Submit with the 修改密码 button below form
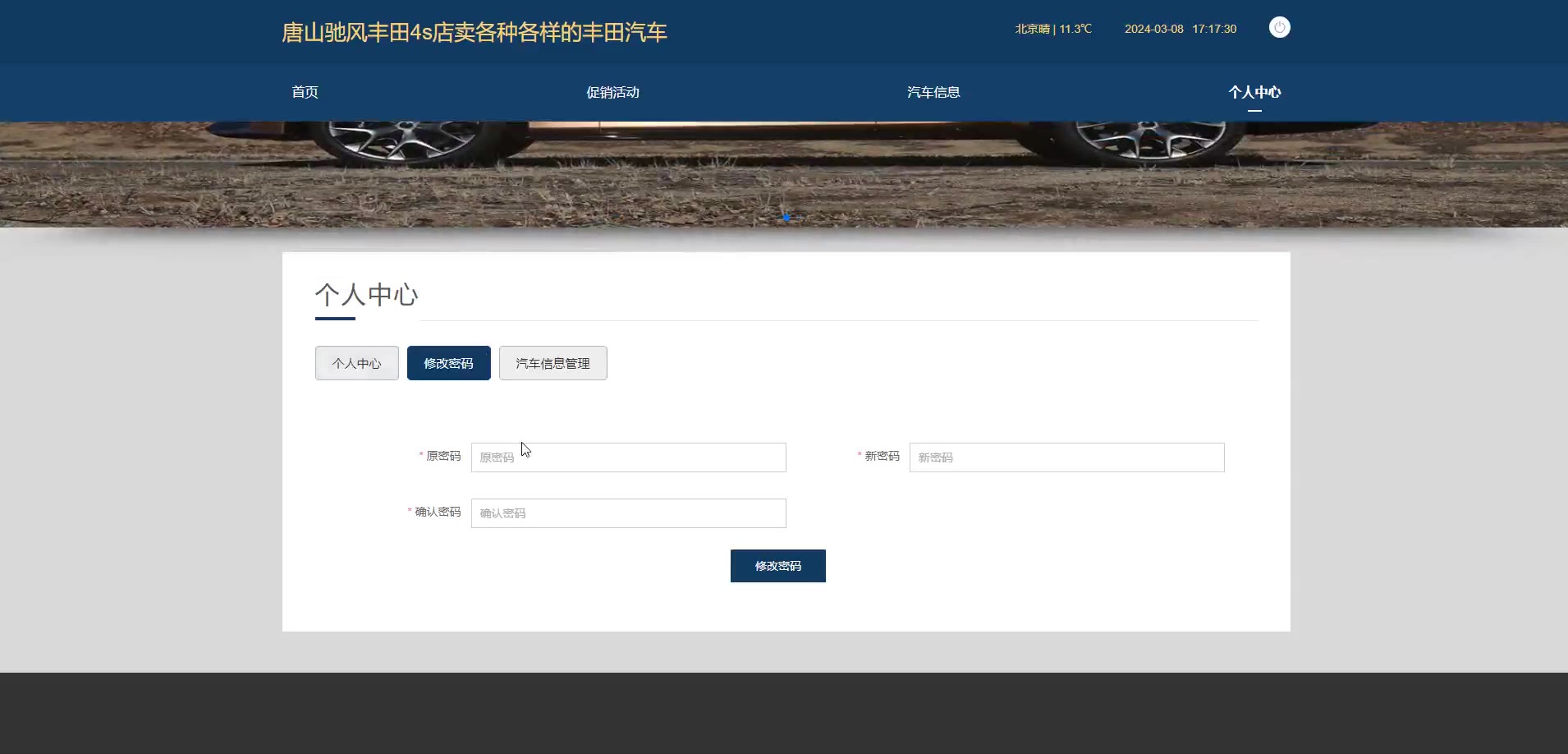The height and width of the screenshot is (754, 1568). pyautogui.click(x=778, y=566)
